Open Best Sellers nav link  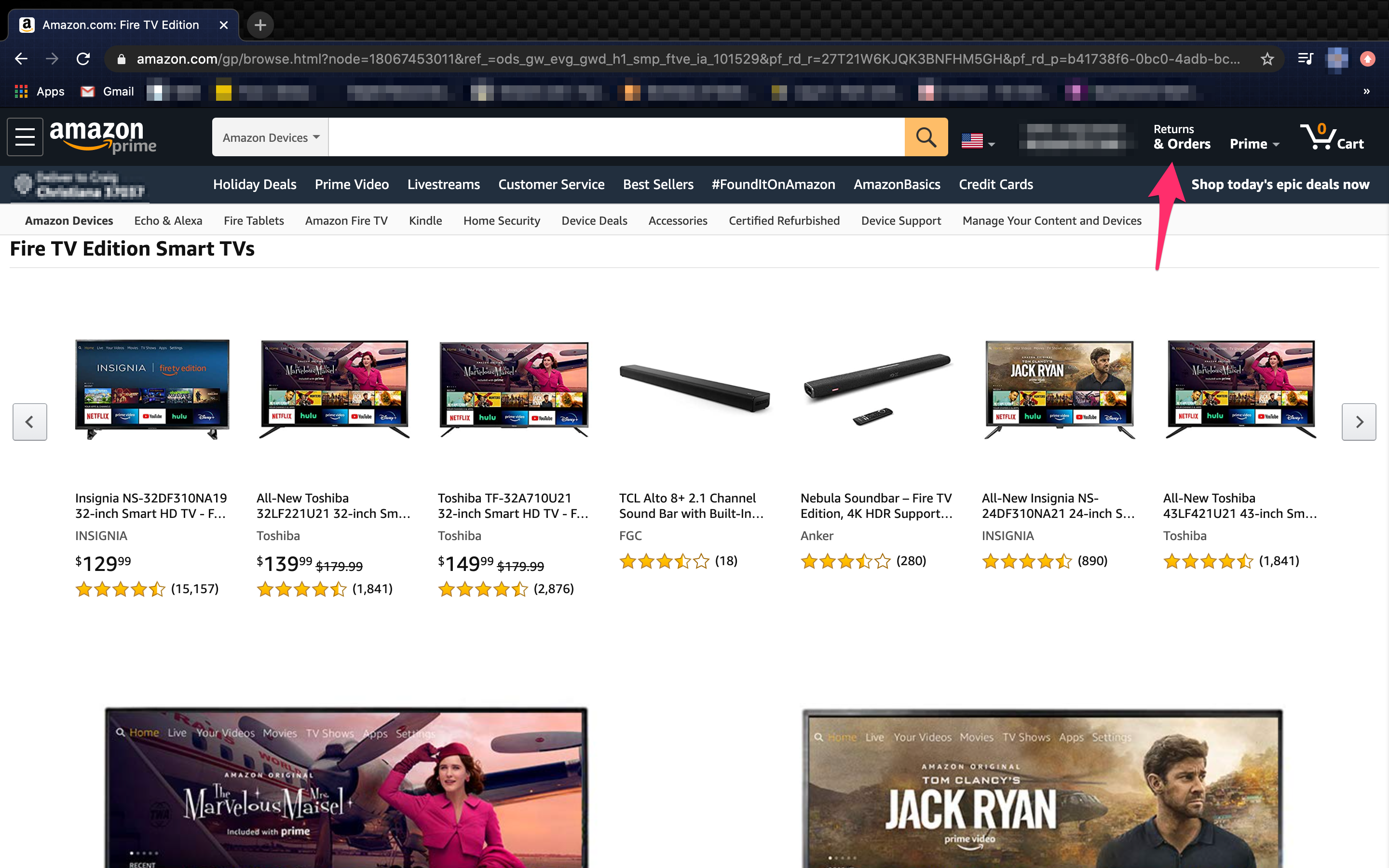(x=658, y=184)
